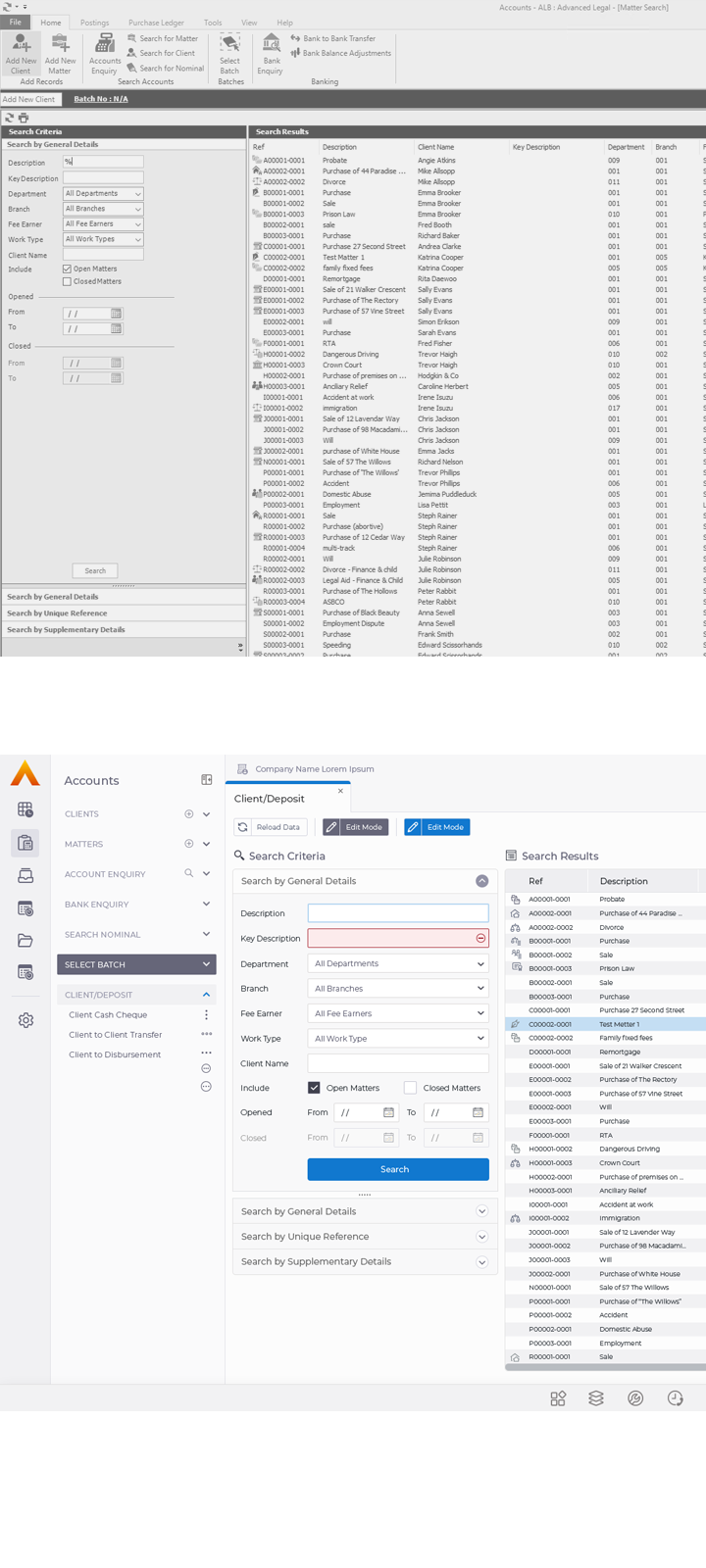
Task: Click the orange logo in new sidebar
Action: (x=25, y=774)
